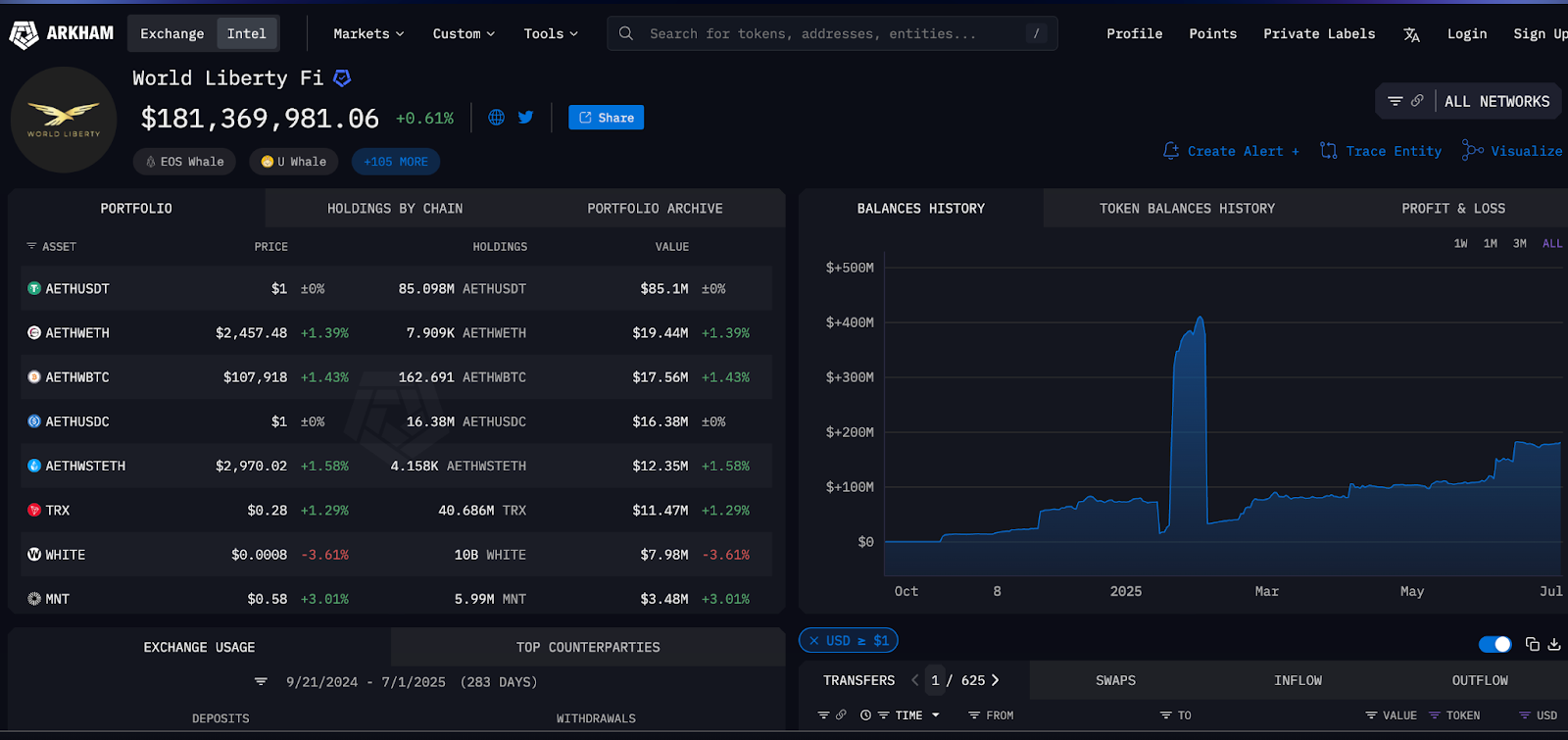Screen dimensions: 1568x740
Task: Open World Liberty Fi Twitter profile icon
Action: 526,118
